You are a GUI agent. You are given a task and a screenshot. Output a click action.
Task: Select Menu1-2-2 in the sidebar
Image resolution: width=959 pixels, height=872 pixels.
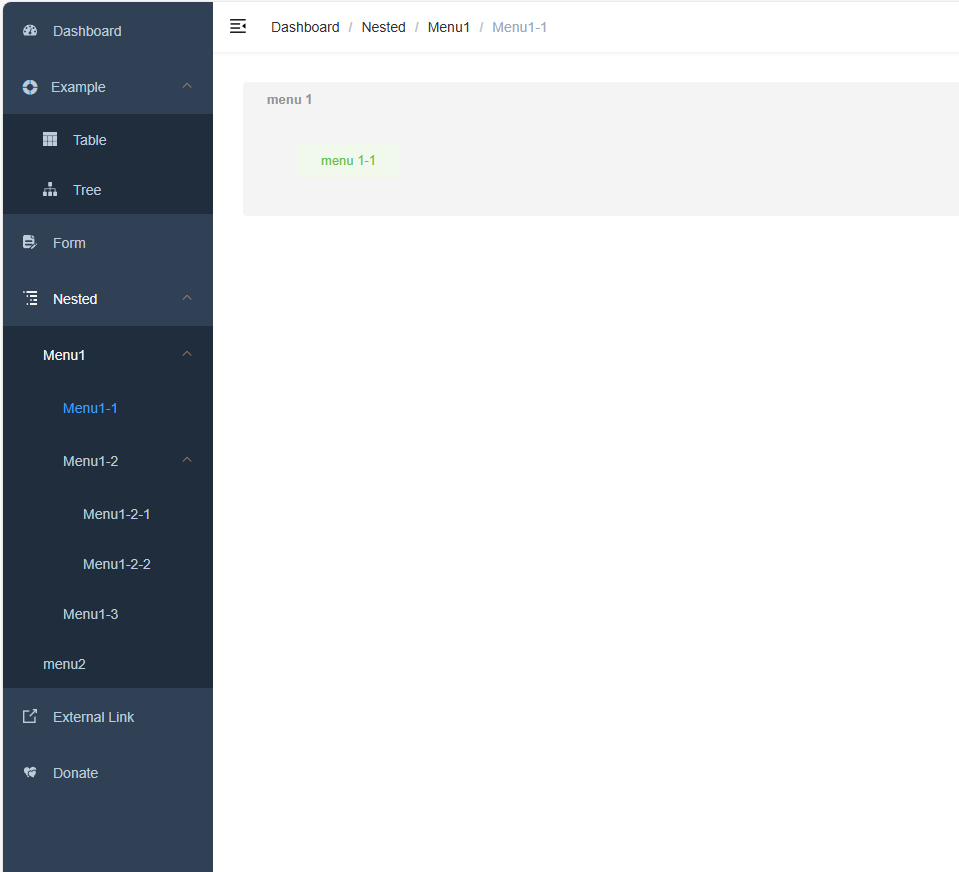116,564
